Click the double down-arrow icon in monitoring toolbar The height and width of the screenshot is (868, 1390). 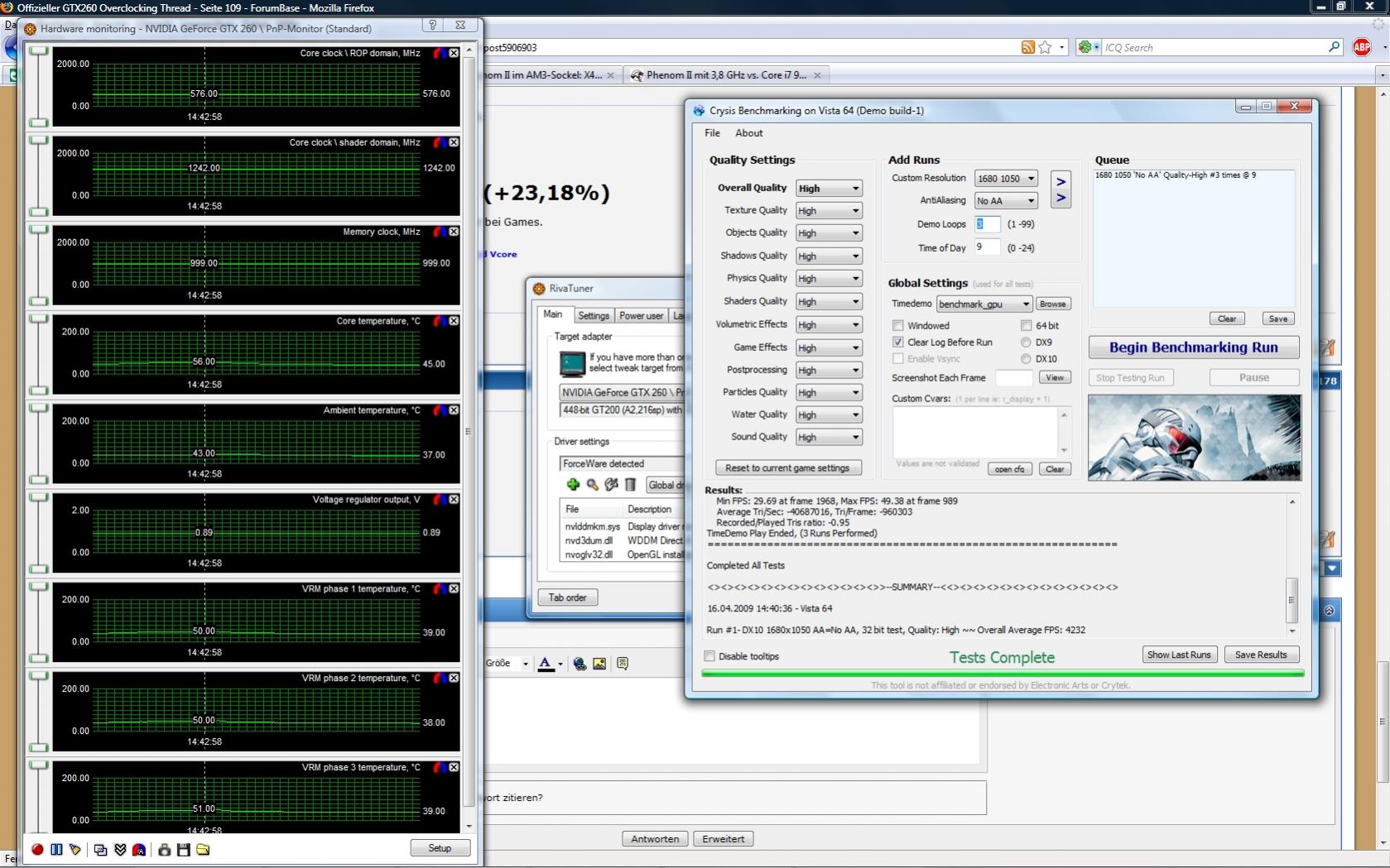(120, 850)
